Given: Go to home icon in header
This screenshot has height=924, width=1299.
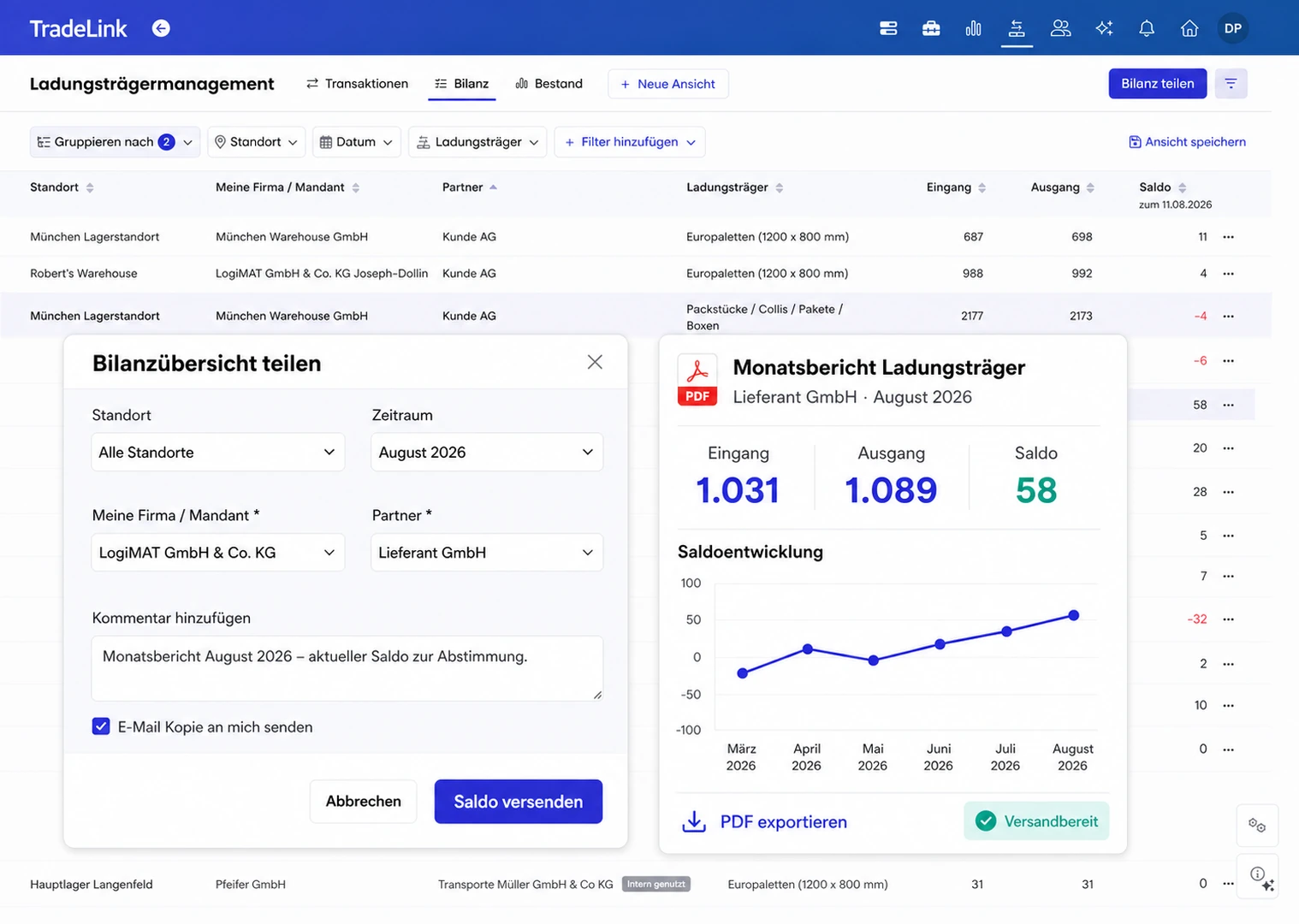Looking at the screenshot, I should tap(1189, 28).
